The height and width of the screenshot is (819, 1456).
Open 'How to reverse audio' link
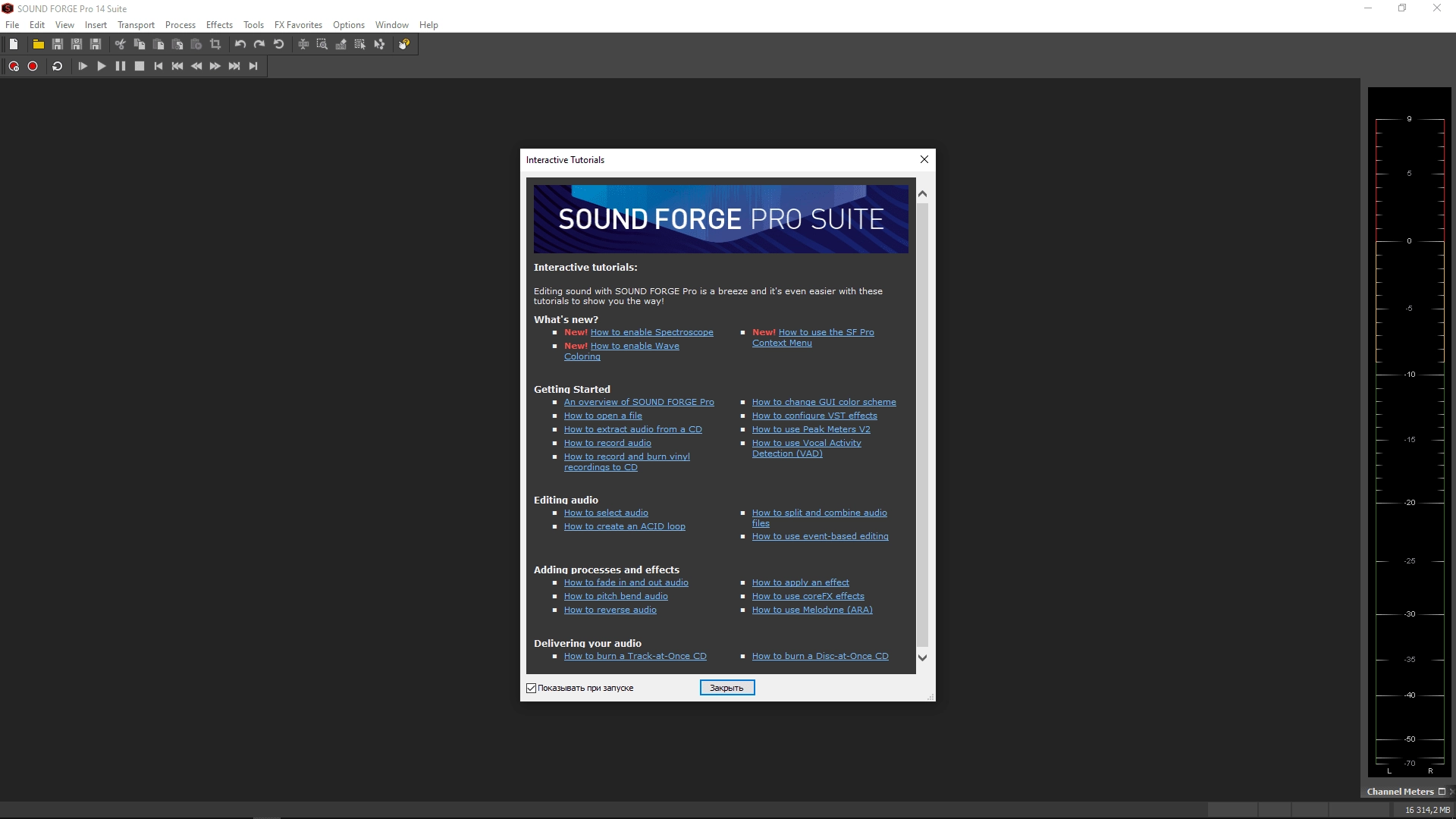coord(610,610)
